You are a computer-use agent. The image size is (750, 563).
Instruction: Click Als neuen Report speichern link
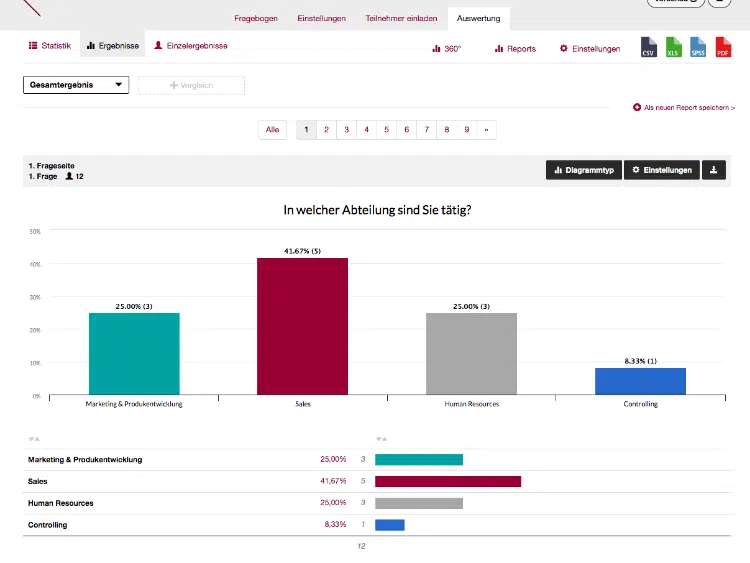pyautogui.click(x=684, y=108)
